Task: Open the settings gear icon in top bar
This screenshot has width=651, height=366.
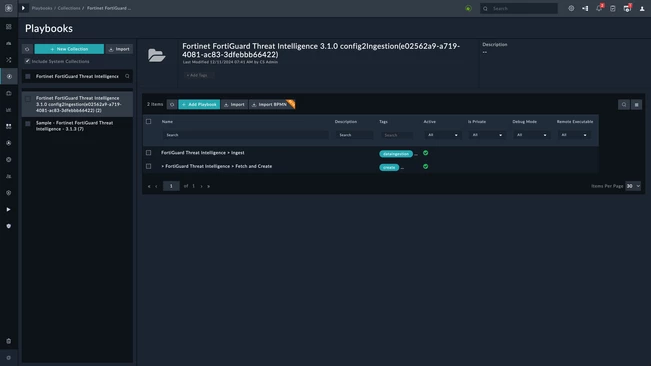Action: [571, 8]
